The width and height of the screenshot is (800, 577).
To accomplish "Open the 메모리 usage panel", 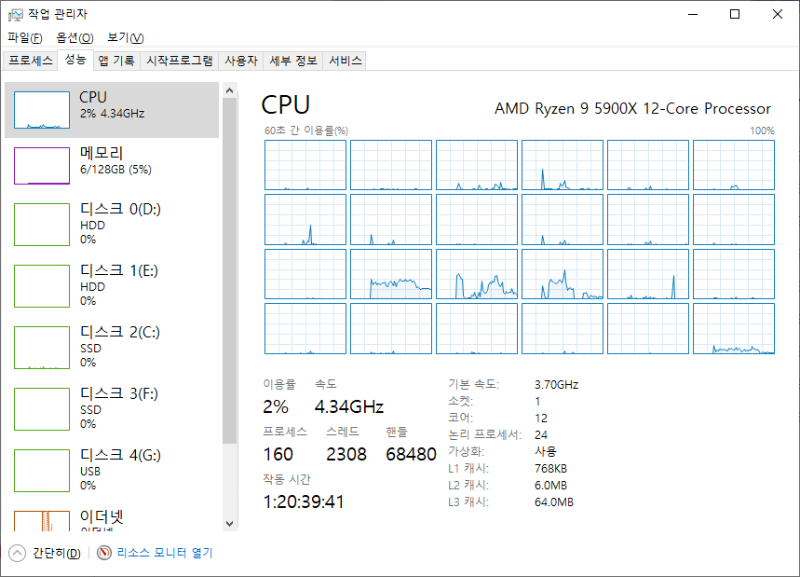I will click(112, 166).
